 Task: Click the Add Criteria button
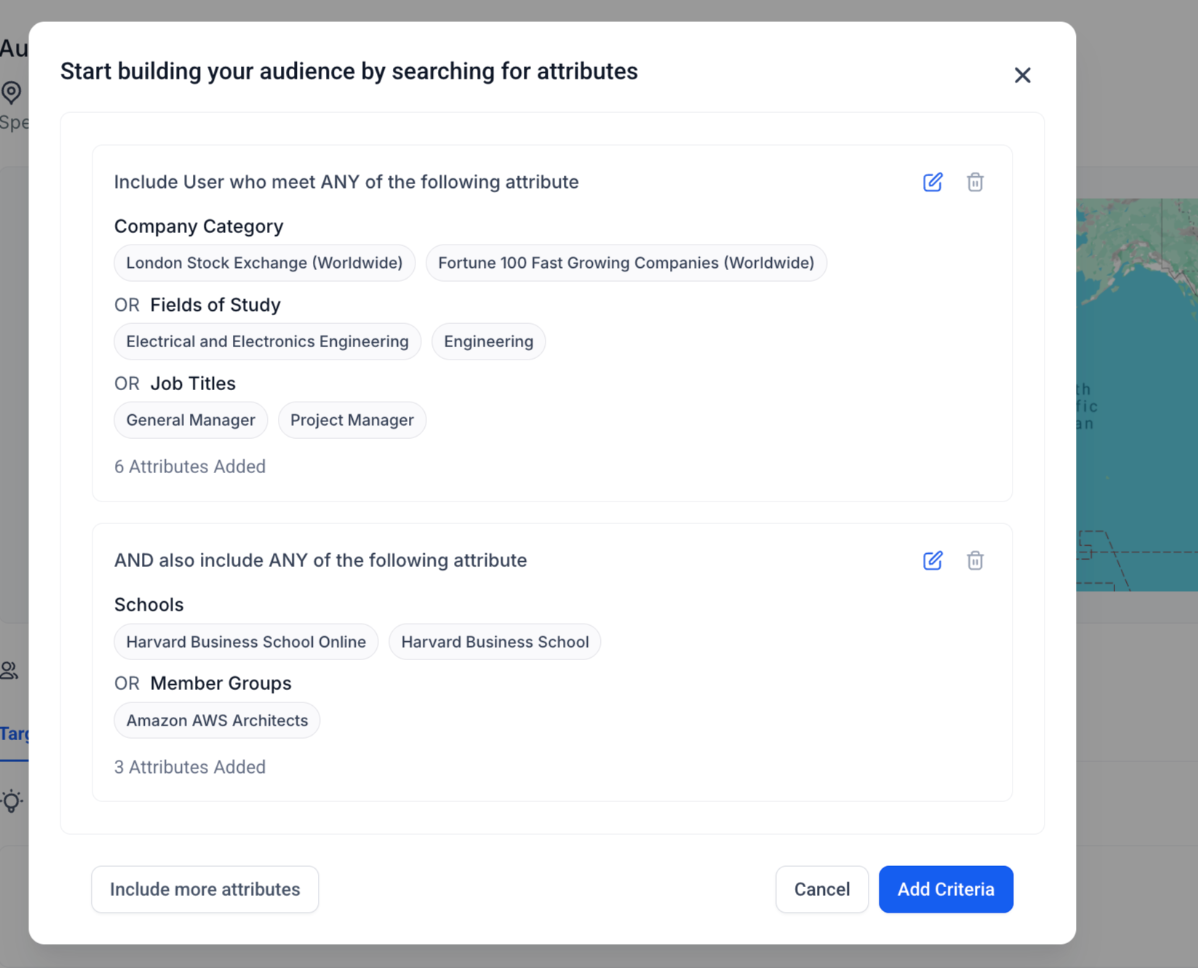click(x=946, y=889)
